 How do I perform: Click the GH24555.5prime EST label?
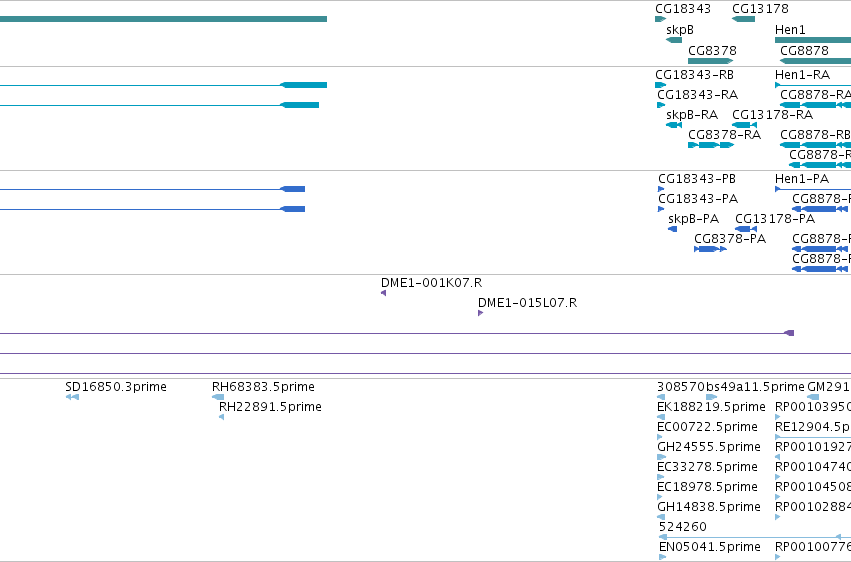tap(709, 447)
